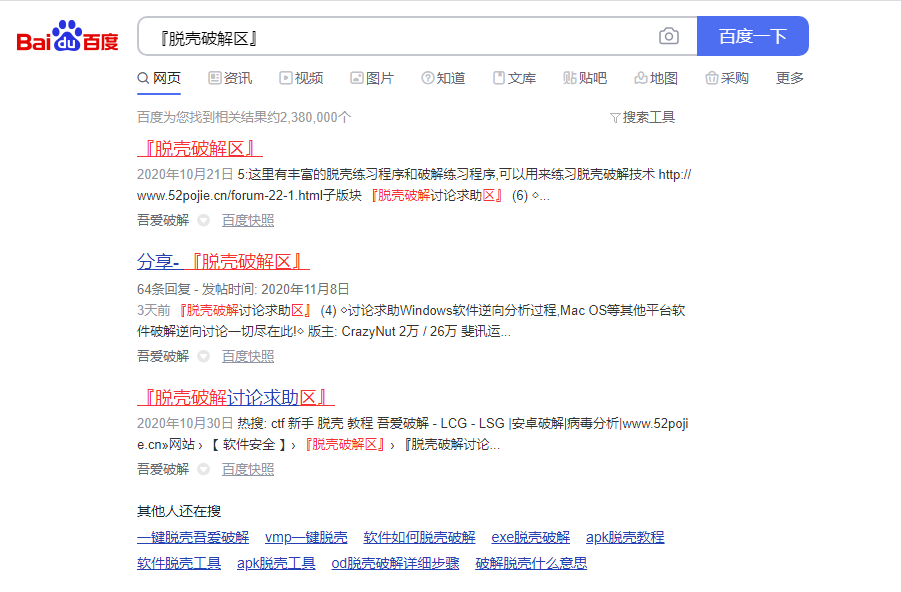Open the 采购 tab
Image resolution: width=901 pixels, height=592 pixels.
[x=727, y=78]
